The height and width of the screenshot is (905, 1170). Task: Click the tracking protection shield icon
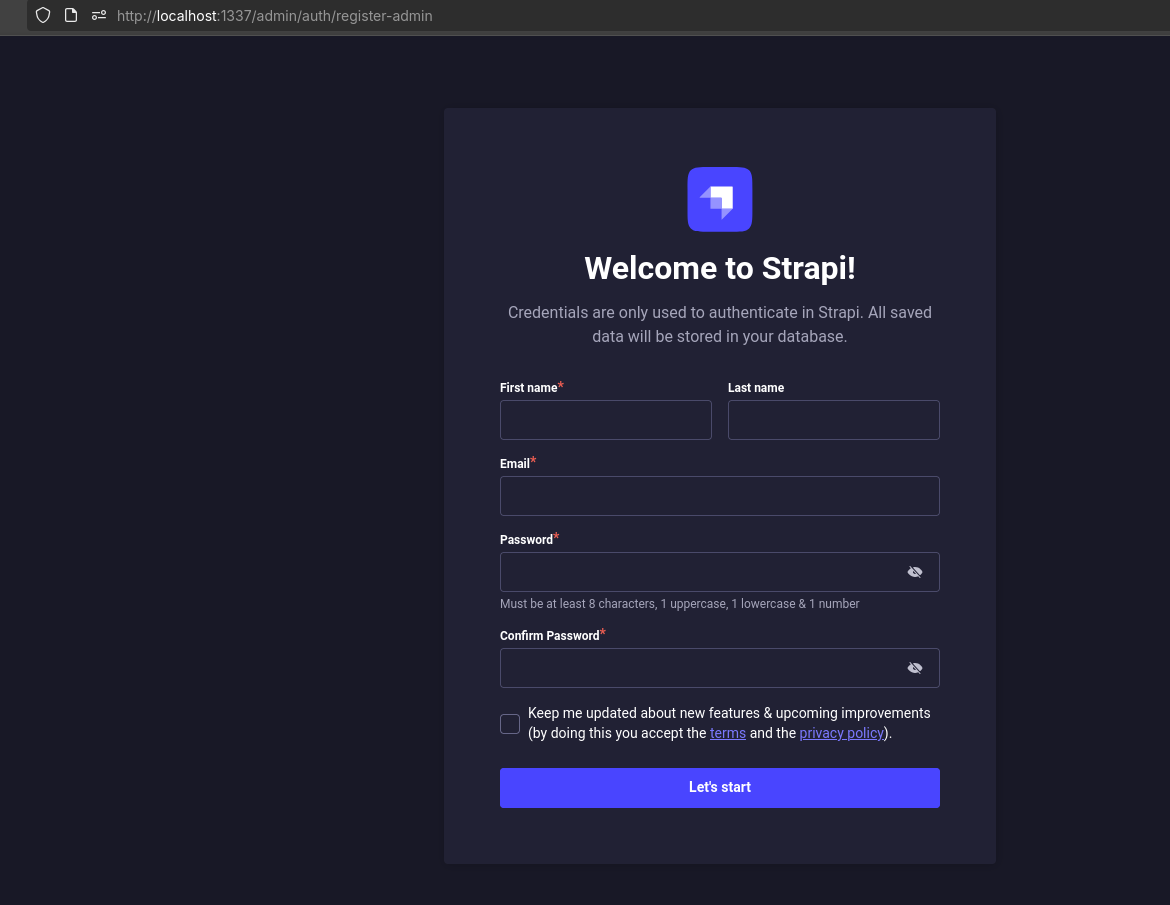pos(42,15)
